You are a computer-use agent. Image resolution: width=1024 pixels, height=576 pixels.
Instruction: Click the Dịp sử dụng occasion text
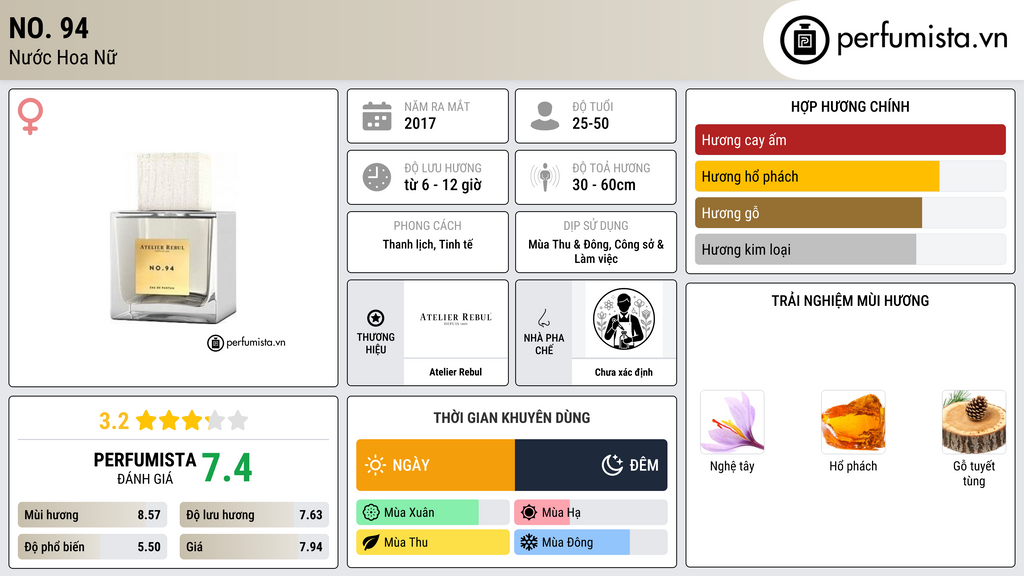pyautogui.click(x=596, y=251)
